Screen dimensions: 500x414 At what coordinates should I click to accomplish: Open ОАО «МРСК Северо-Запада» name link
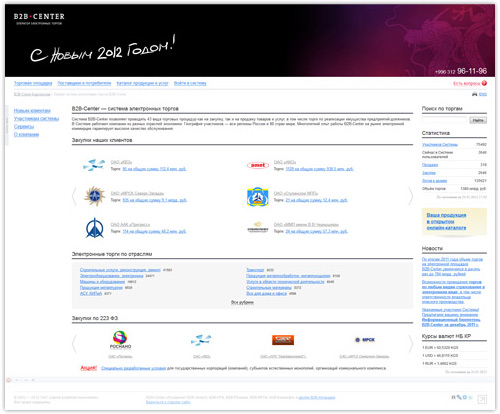137,193
